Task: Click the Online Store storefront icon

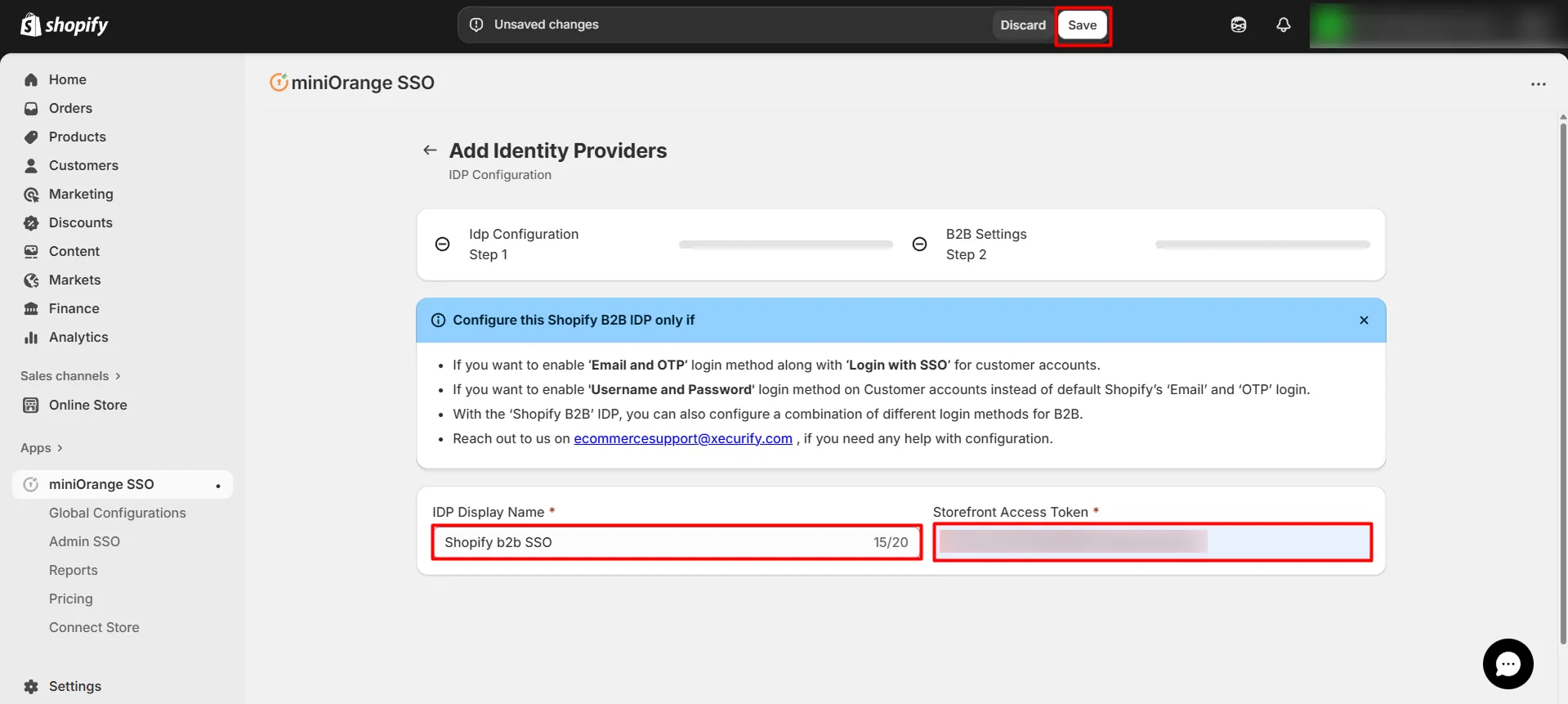Action: point(31,405)
